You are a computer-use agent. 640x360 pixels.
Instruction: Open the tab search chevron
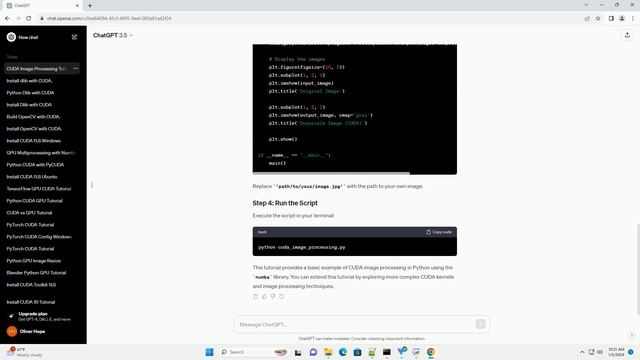tap(587, 5)
